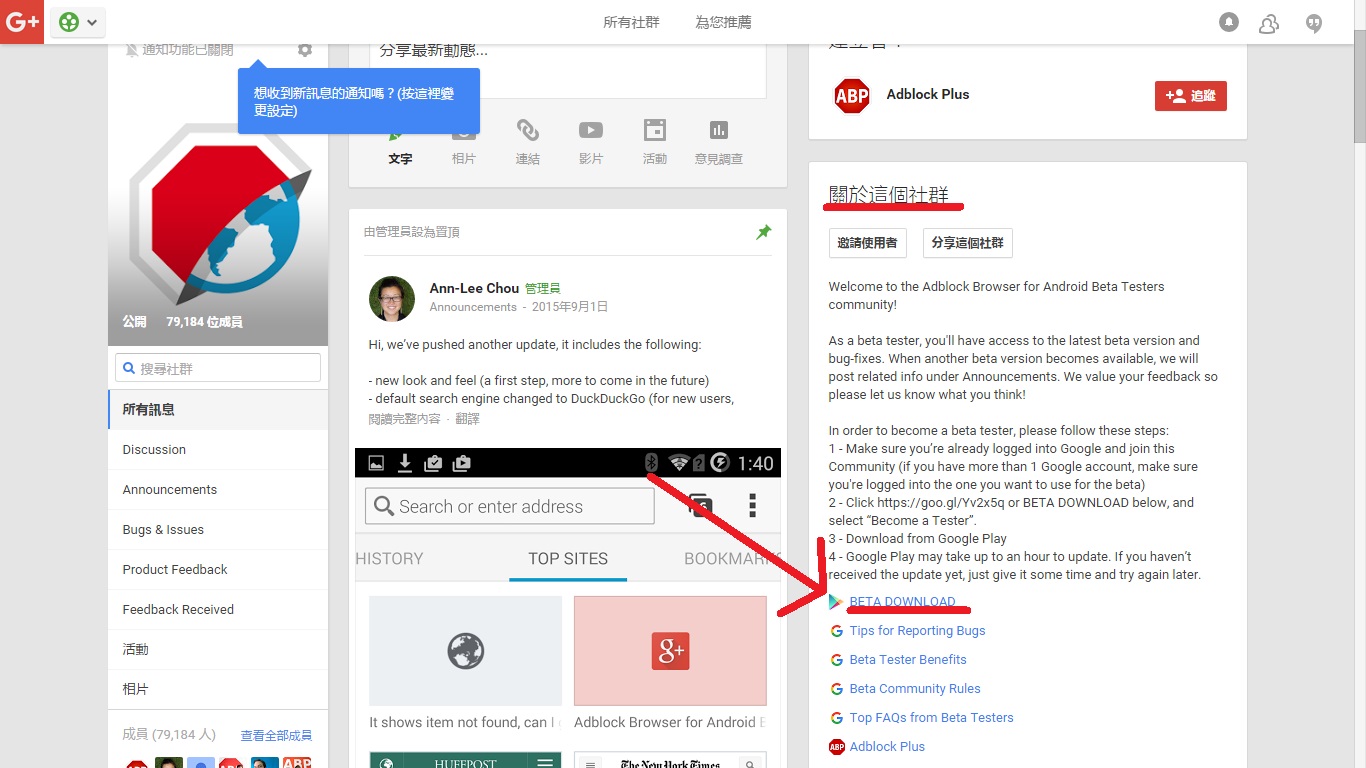Click the post's phone screenshot image
The width and height of the screenshot is (1366, 768).
pyautogui.click(x=568, y=608)
